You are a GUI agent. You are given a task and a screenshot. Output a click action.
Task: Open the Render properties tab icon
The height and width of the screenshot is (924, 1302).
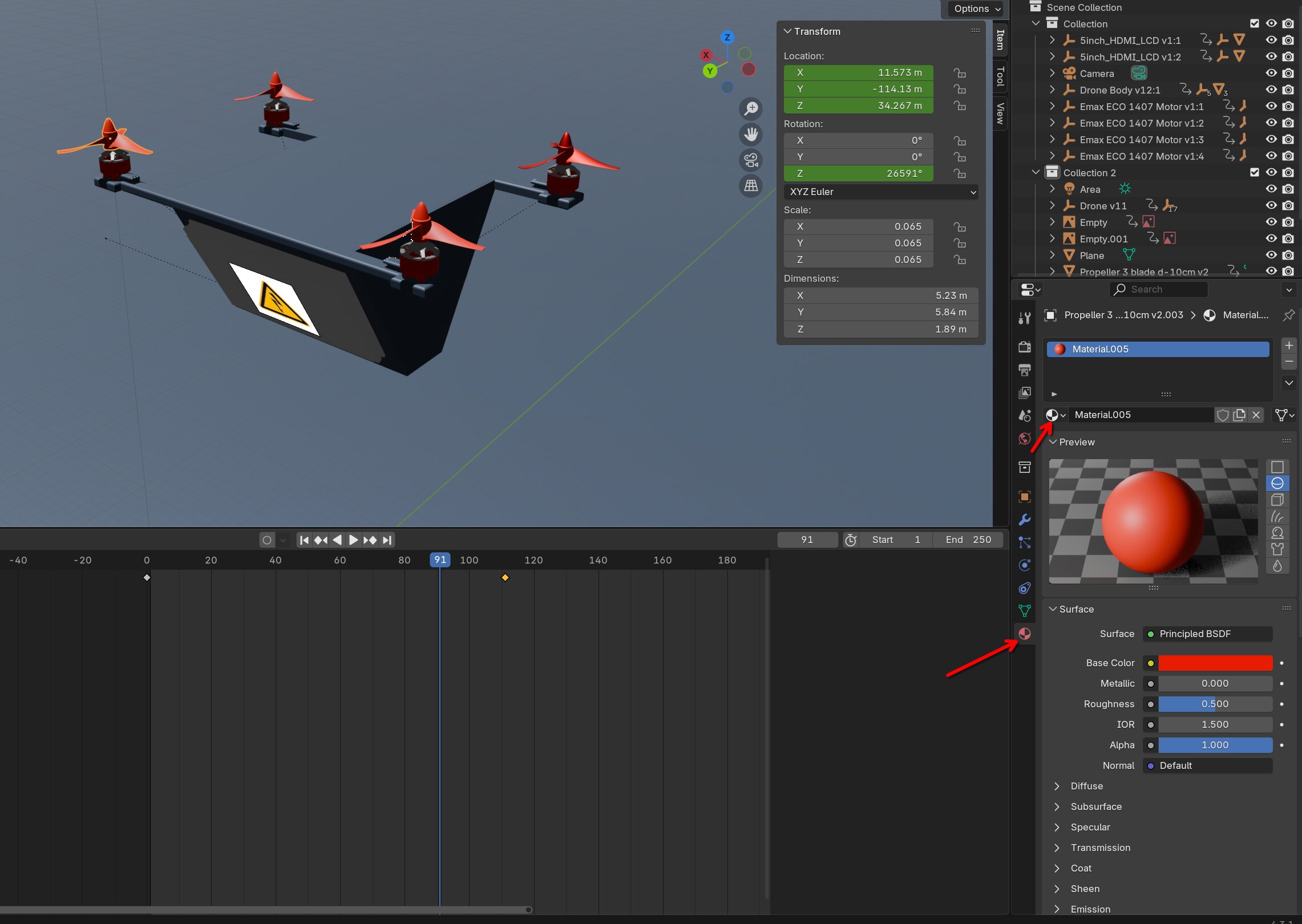pos(1025,347)
